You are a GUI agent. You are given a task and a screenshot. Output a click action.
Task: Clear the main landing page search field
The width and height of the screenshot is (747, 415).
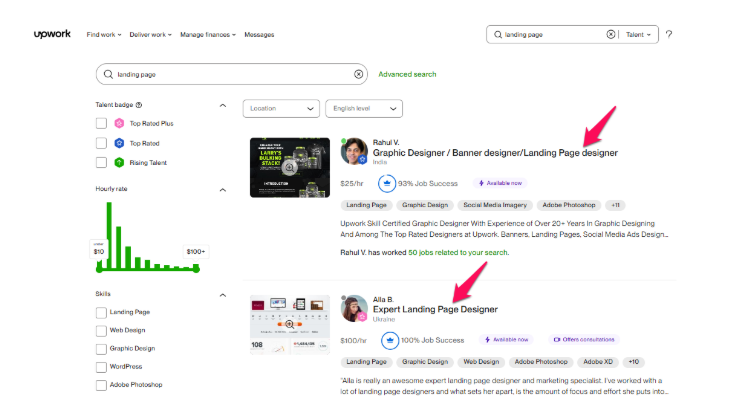pos(358,74)
